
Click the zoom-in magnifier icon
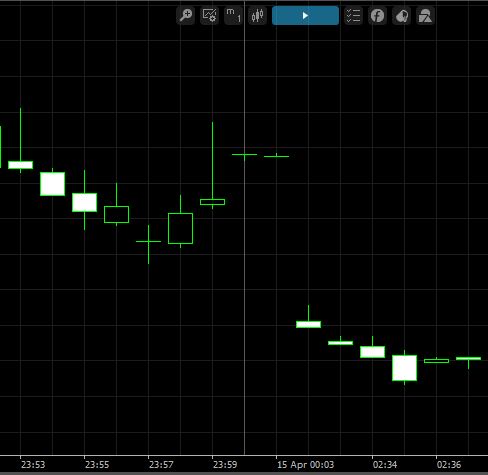(x=185, y=16)
